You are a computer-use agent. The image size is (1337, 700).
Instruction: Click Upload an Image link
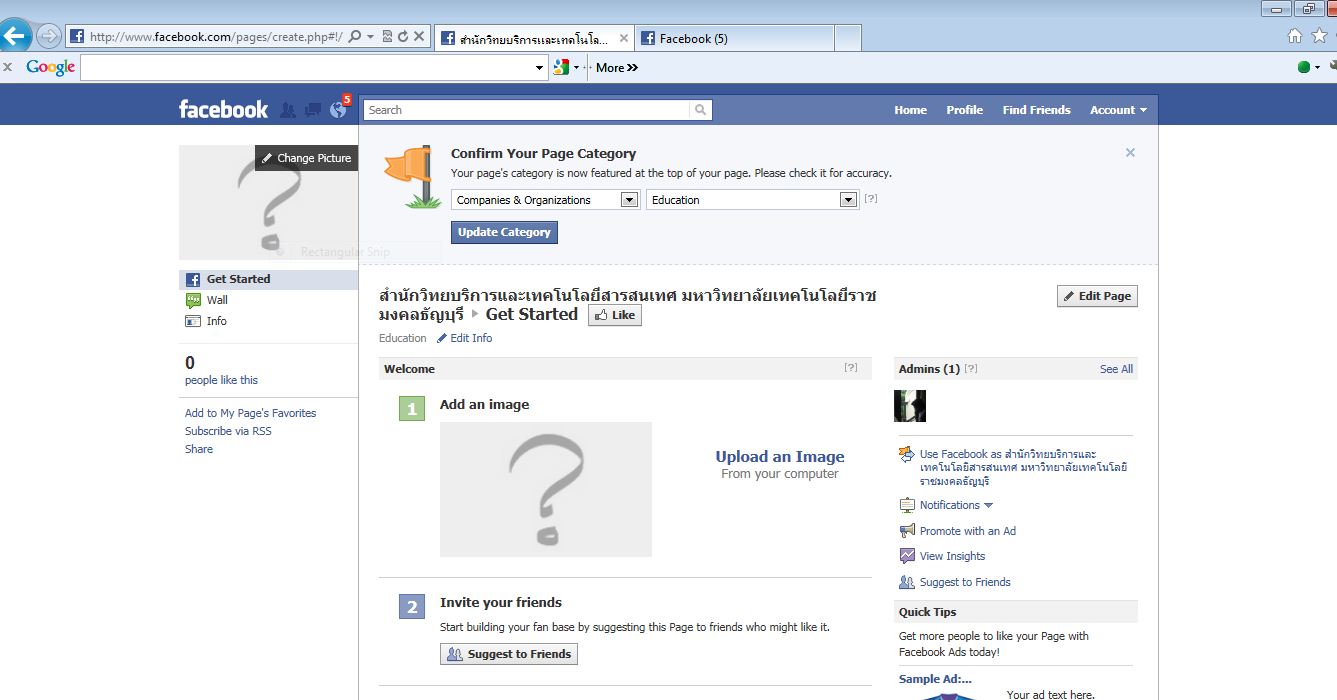(780, 456)
